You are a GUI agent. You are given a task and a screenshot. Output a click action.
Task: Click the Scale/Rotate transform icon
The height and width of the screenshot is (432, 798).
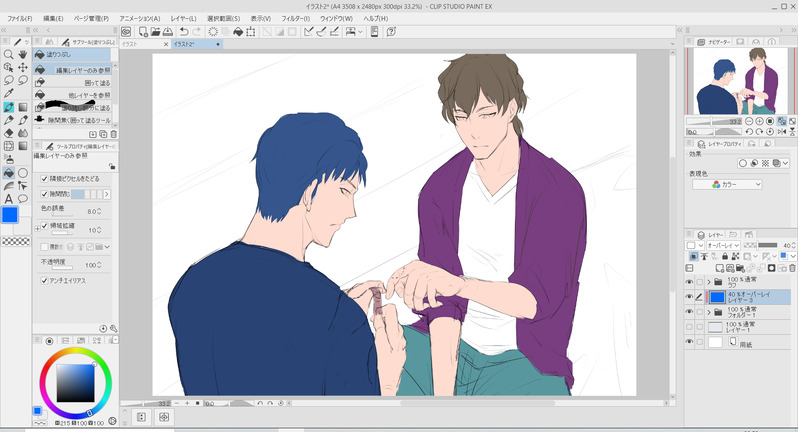pos(251,32)
